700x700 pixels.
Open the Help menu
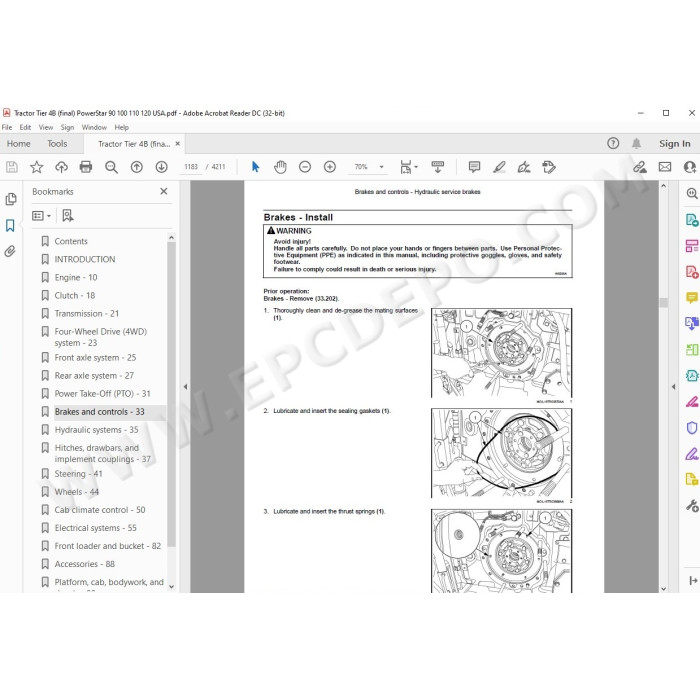121,127
